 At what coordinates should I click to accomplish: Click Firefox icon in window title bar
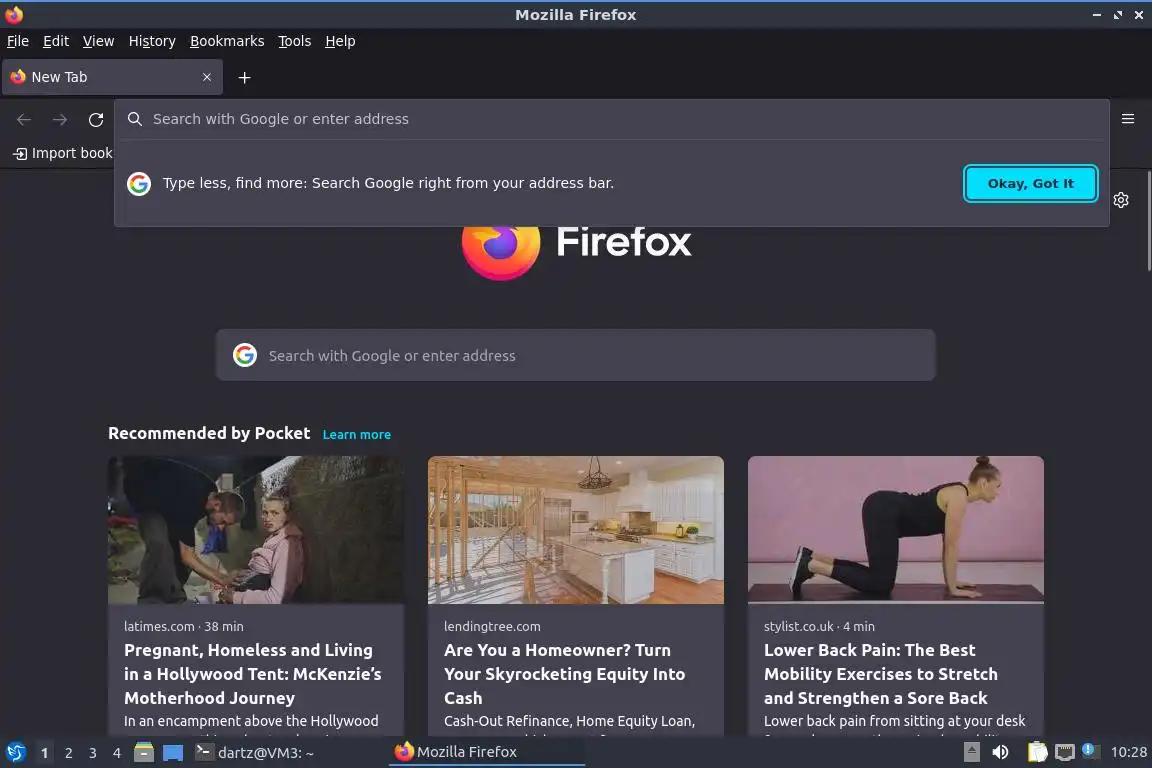pos(14,15)
